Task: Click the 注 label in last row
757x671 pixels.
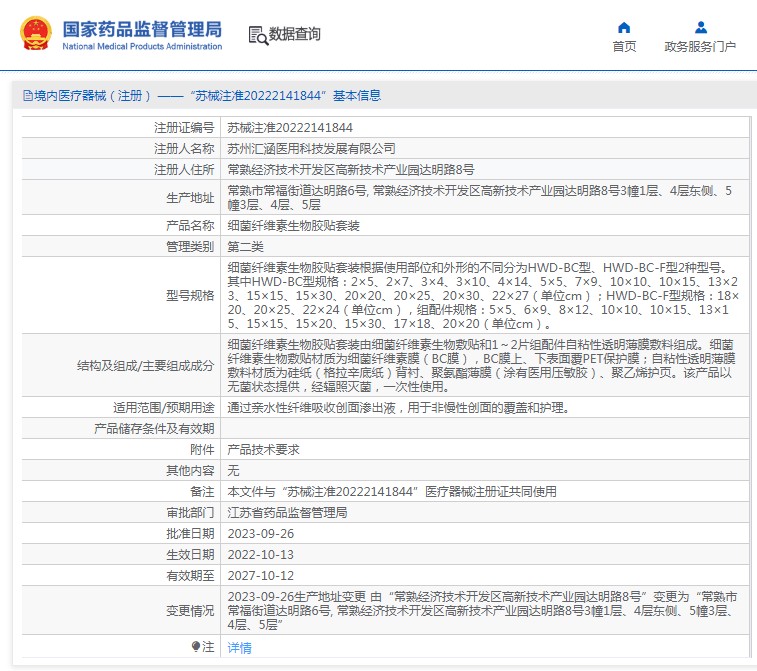Action: point(208,646)
